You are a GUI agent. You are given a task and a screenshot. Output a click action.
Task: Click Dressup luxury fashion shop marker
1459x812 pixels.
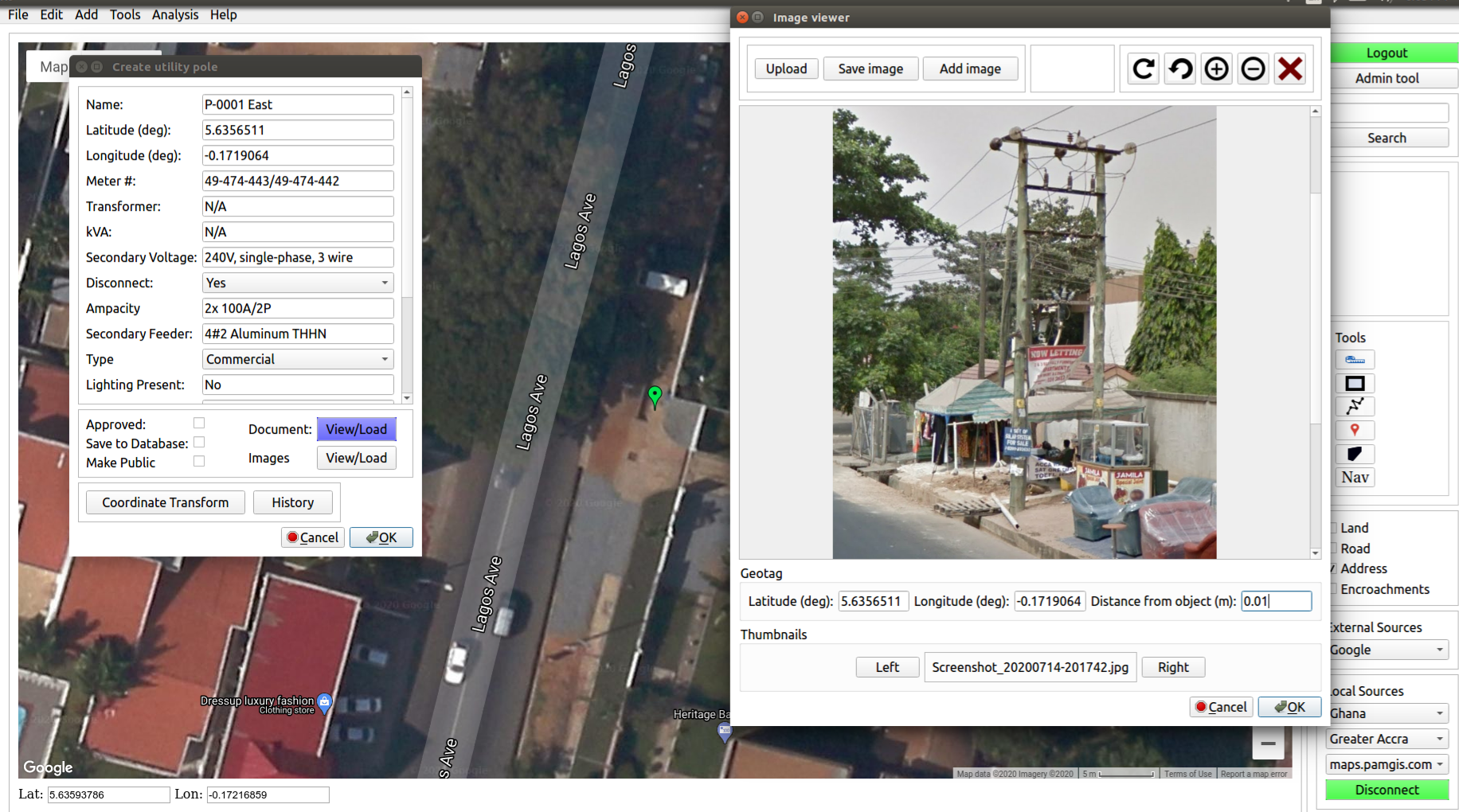coord(324,702)
